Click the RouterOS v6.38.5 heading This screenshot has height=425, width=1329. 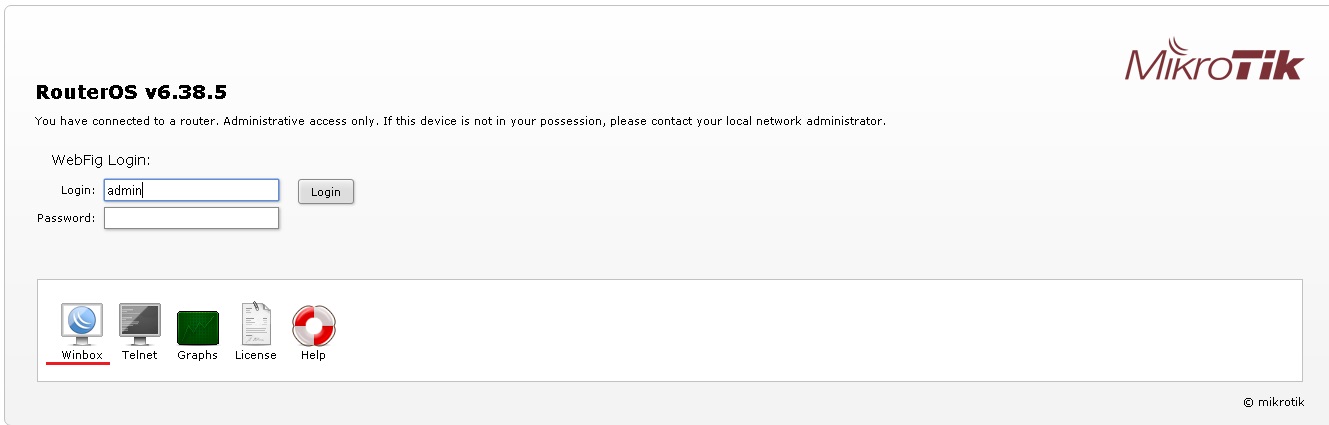[131, 93]
